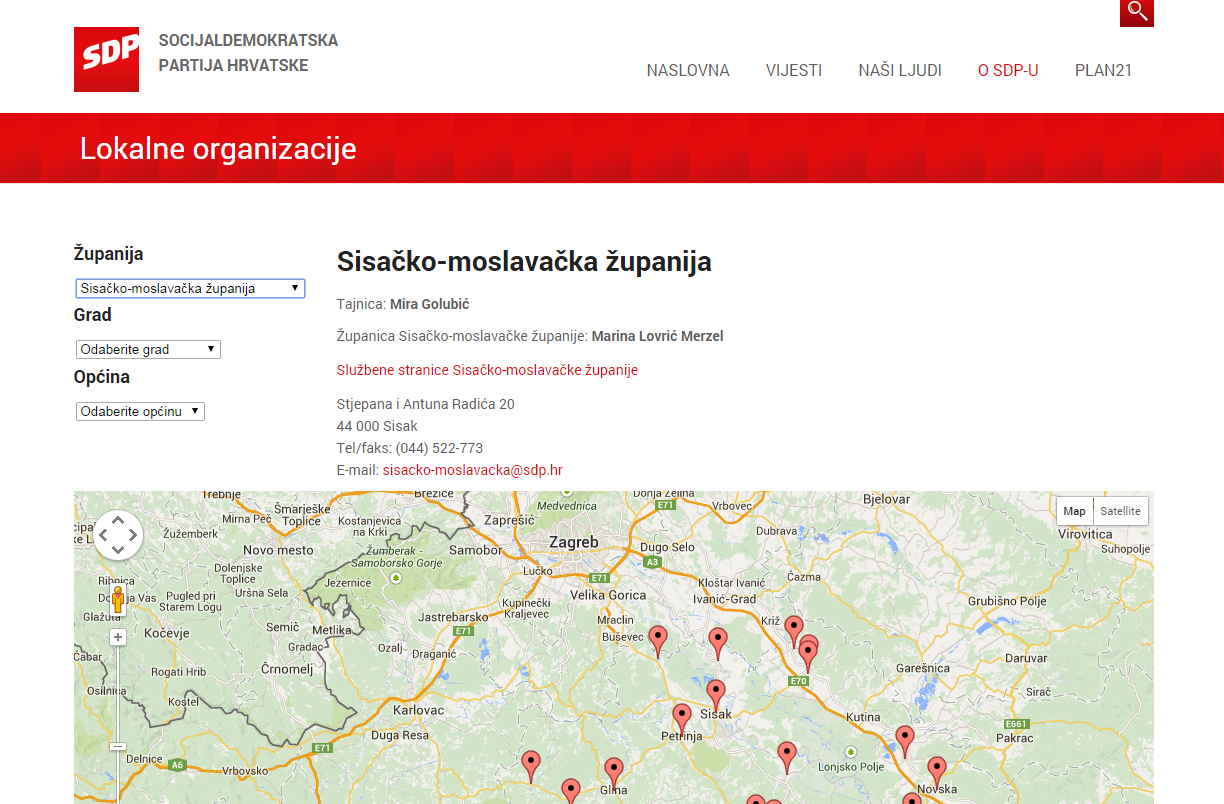Click the SDP logo
The width and height of the screenshot is (1224, 804).
click(105, 58)
